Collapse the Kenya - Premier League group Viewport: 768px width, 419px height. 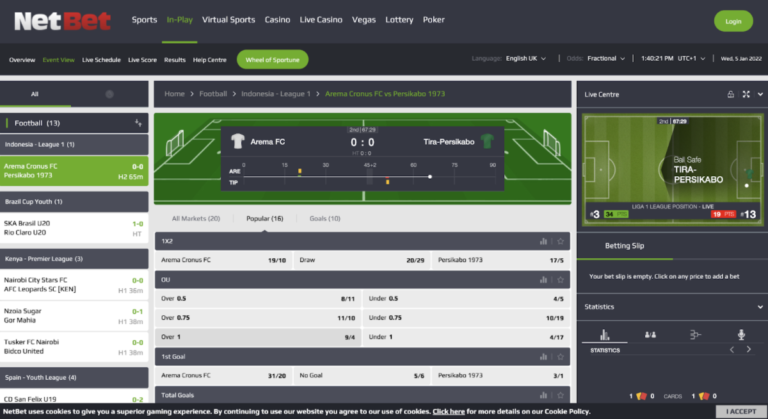[74, 259]
